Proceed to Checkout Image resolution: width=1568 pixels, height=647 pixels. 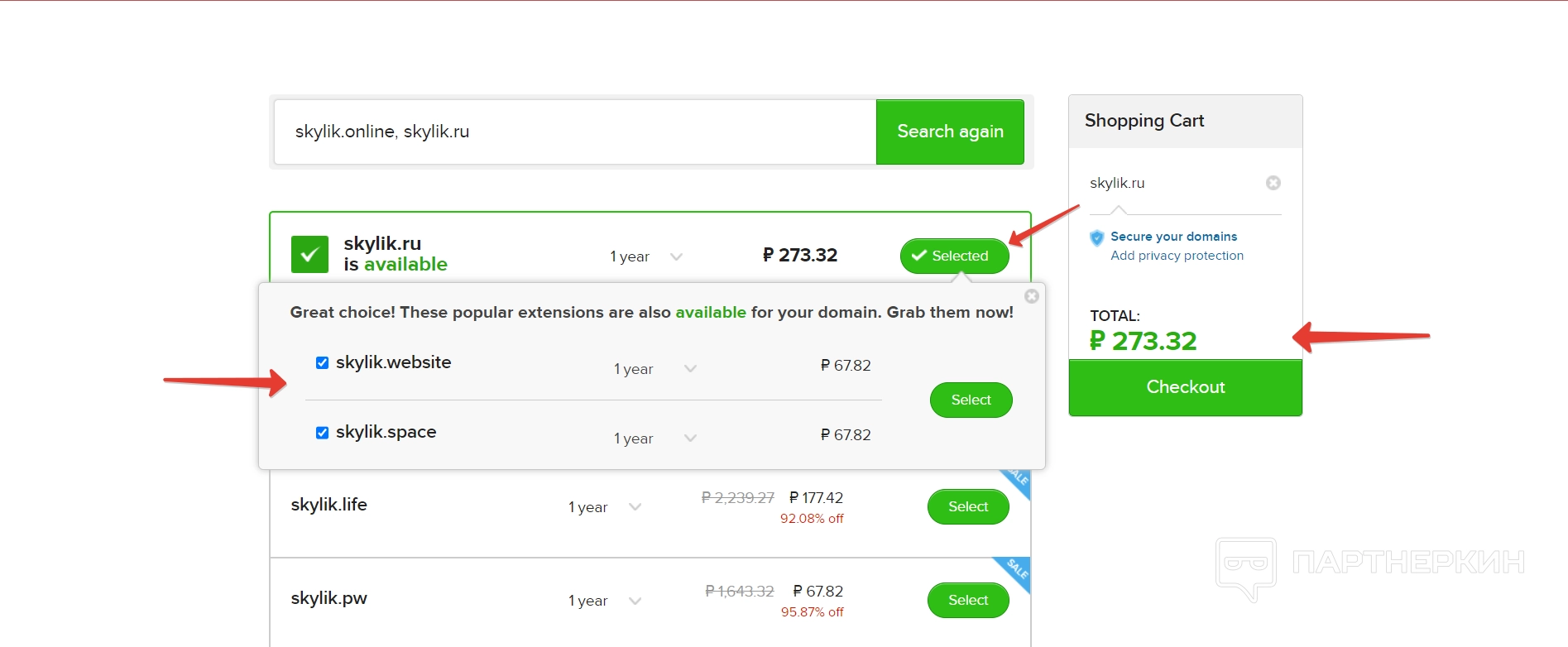(1185, 387)
